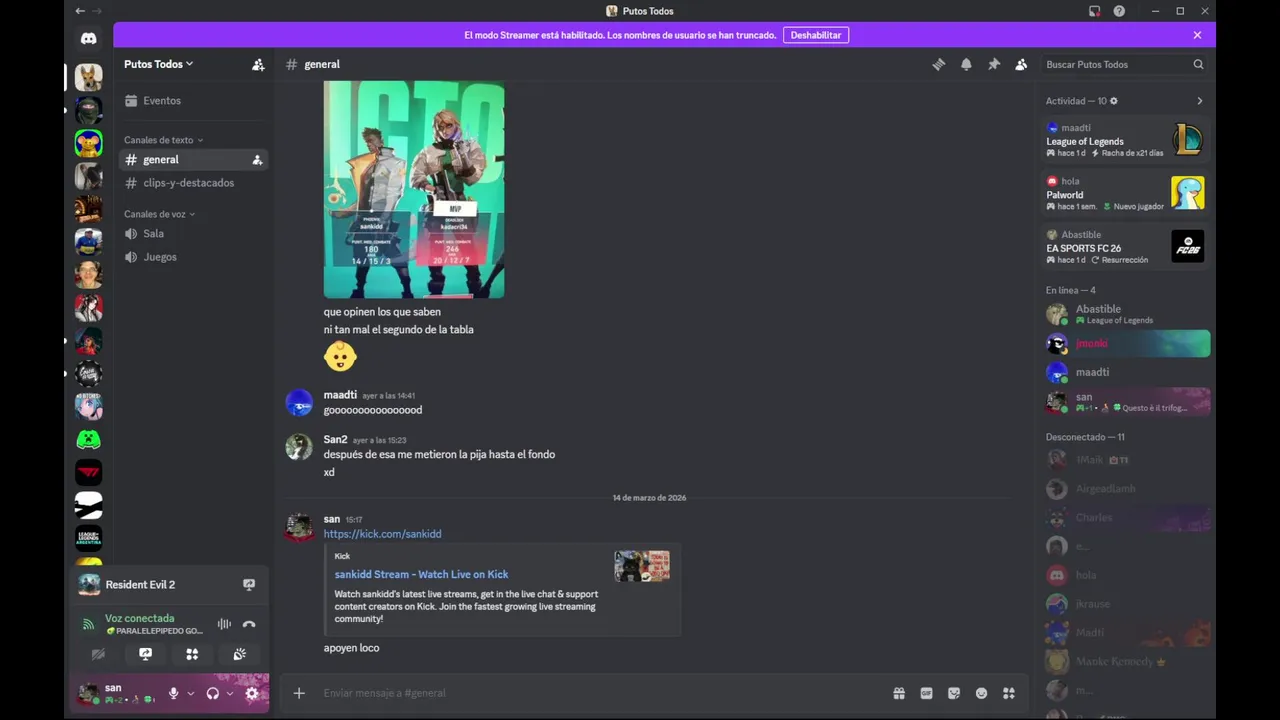The height and width of the screenshot is (720, 1280).
Task: Start an activity in voice panel
Action: click(x=192, y=654)
